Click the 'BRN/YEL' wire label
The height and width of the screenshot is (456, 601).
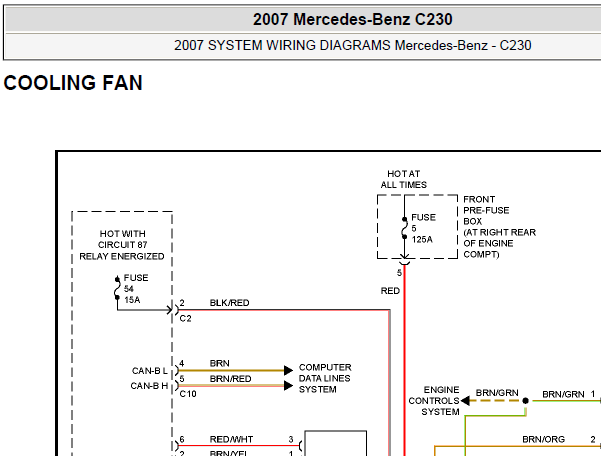(230, 453)
